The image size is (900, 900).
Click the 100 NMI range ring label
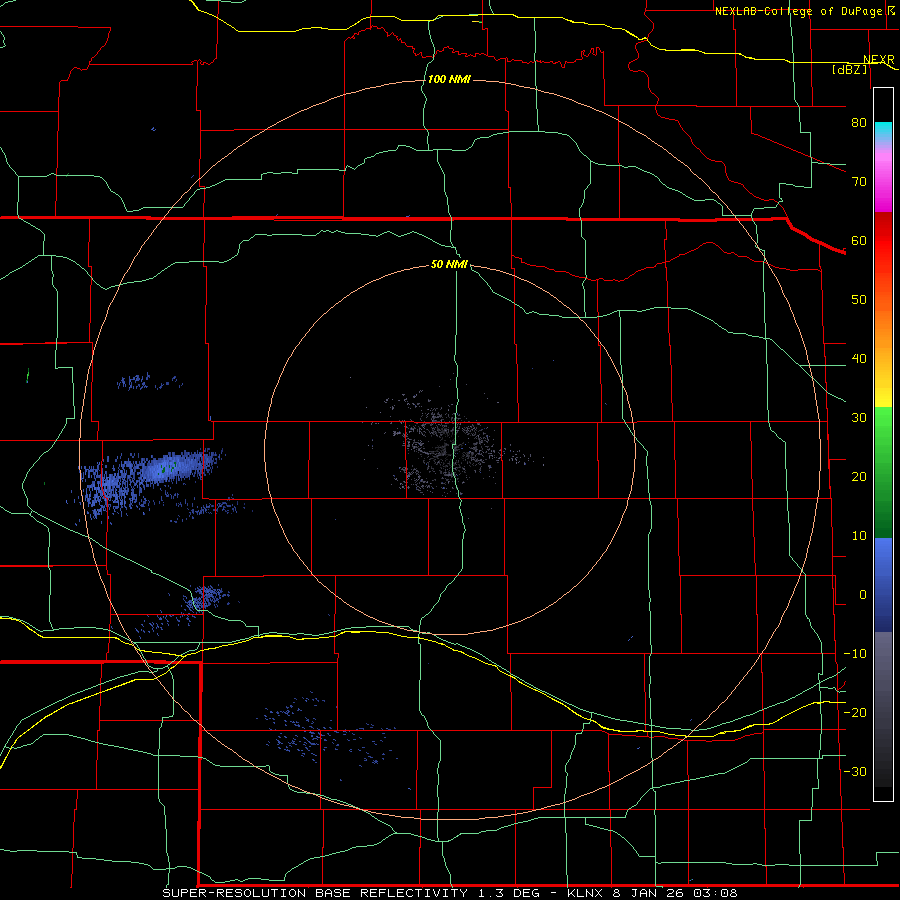pos(449,79)
